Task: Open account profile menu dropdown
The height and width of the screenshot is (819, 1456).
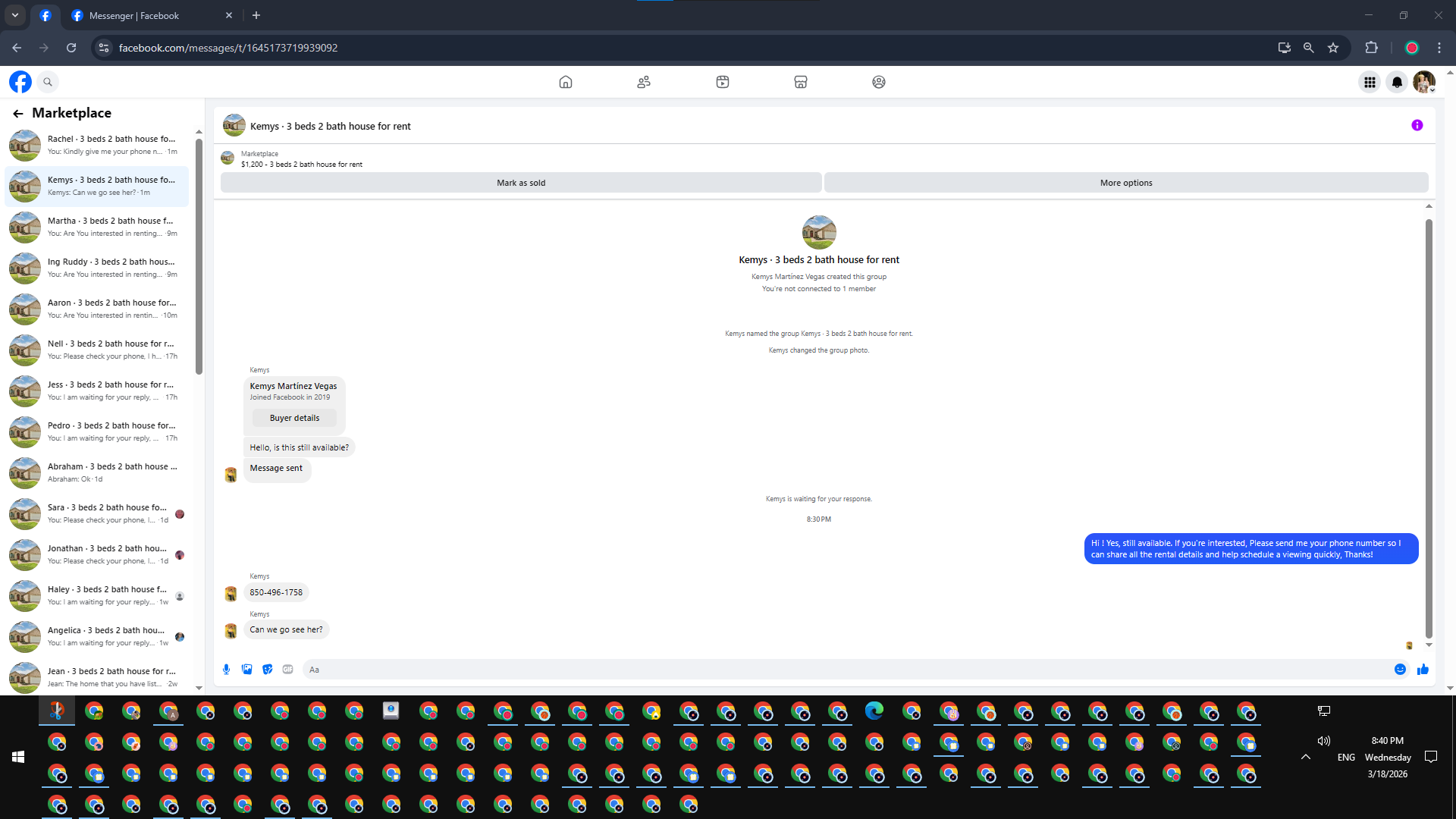Action: [1424, 82]
